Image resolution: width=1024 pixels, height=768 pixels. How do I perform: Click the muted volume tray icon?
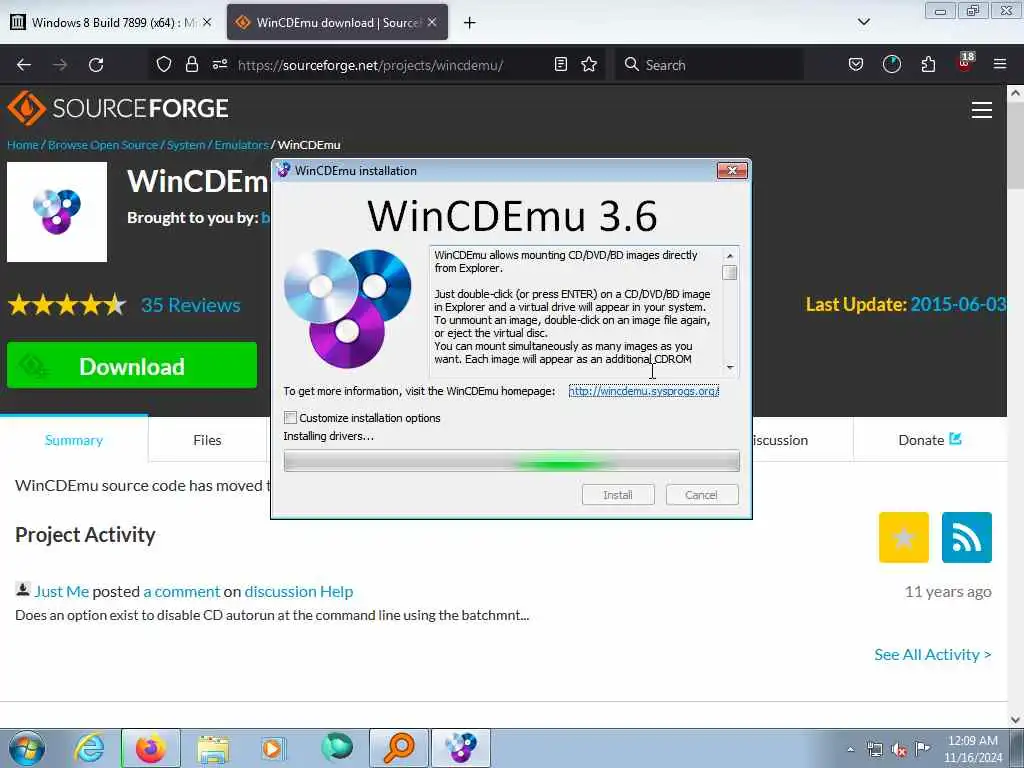click(899, 750)
